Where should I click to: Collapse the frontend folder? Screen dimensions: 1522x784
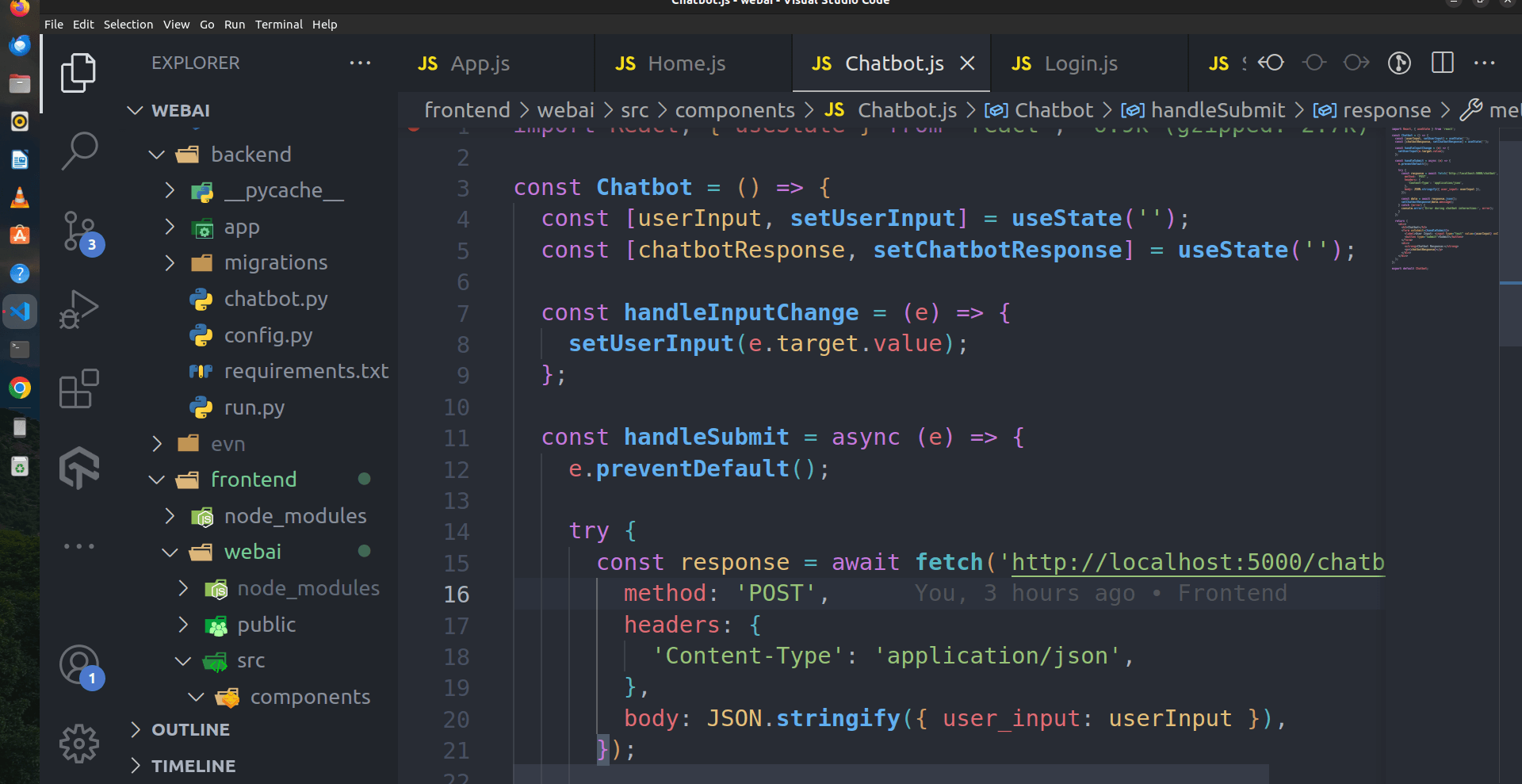pos(157,480)
